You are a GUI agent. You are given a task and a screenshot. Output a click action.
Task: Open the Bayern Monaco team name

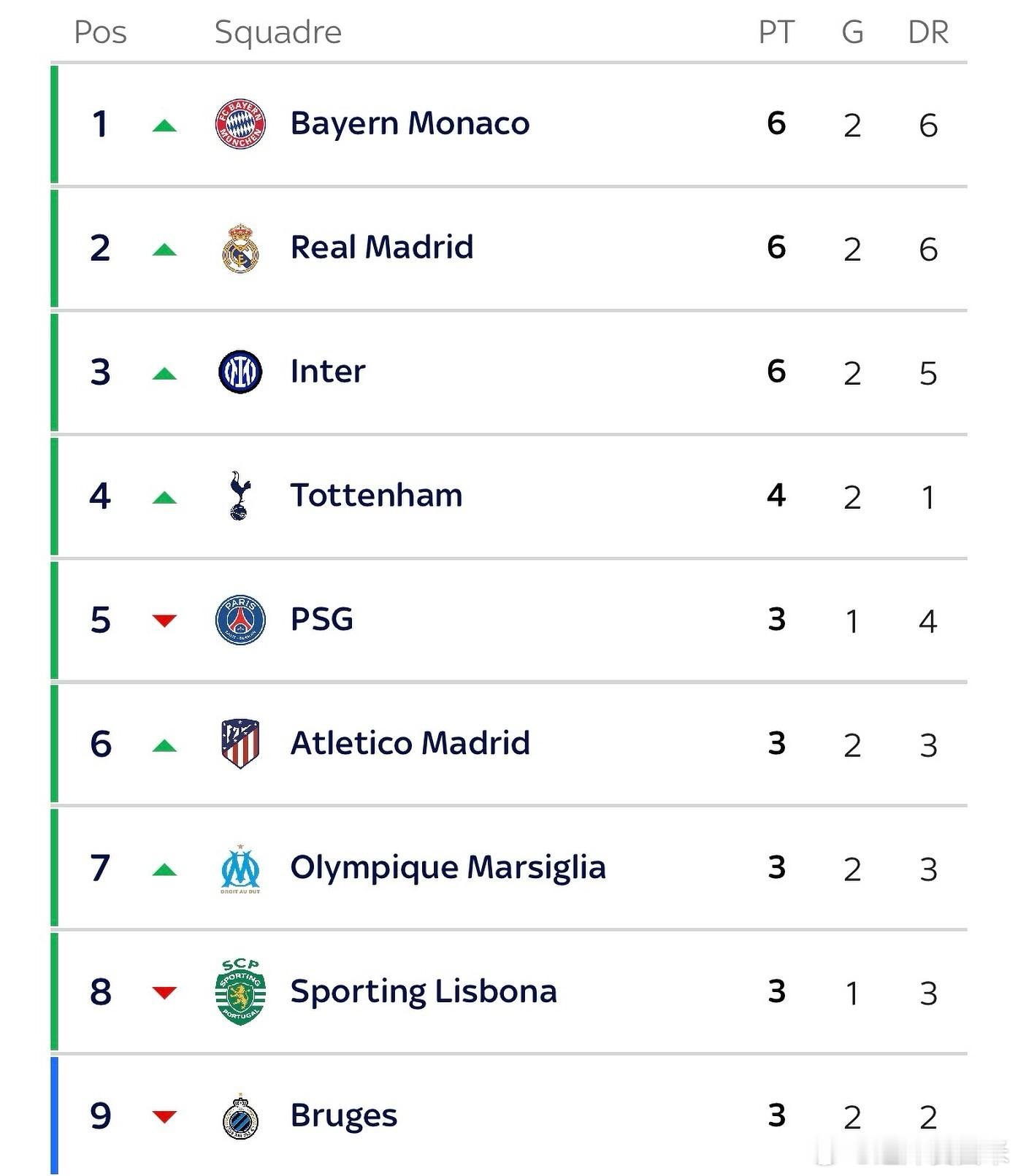click(410, 123)
